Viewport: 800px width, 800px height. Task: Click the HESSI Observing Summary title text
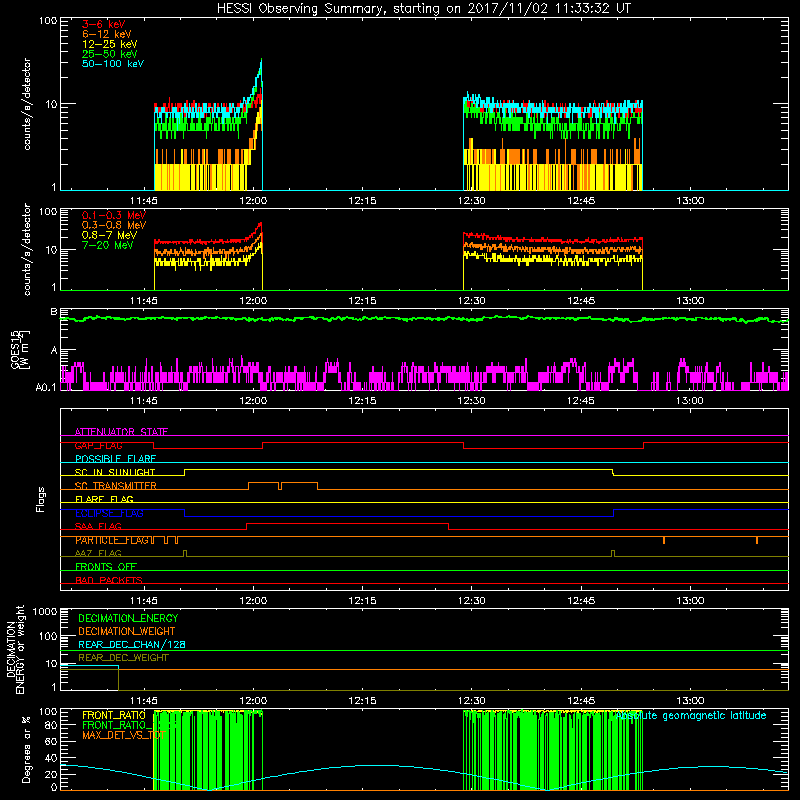[423, 9]
